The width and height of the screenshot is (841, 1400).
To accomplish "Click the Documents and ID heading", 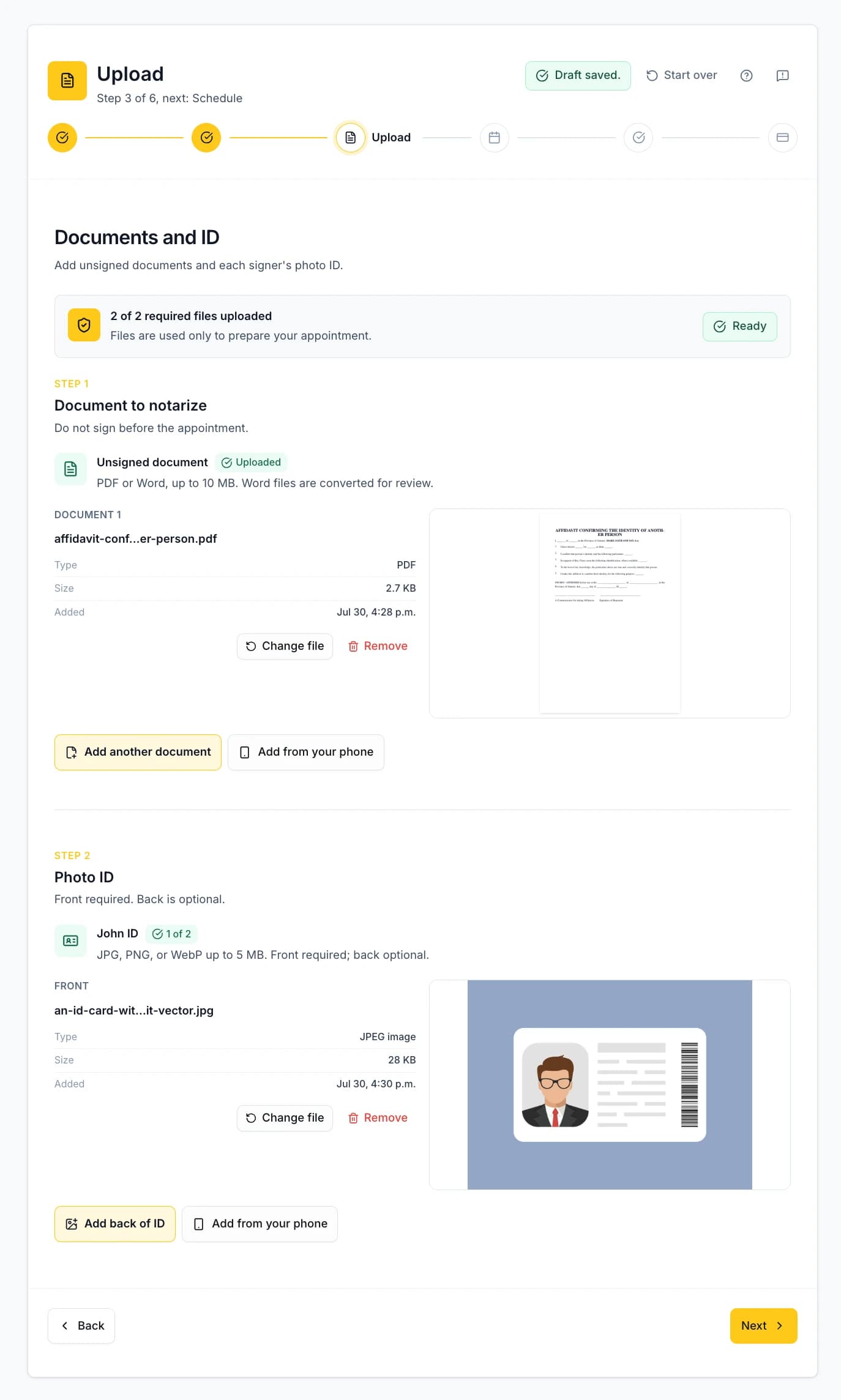I will click(137, 237).
